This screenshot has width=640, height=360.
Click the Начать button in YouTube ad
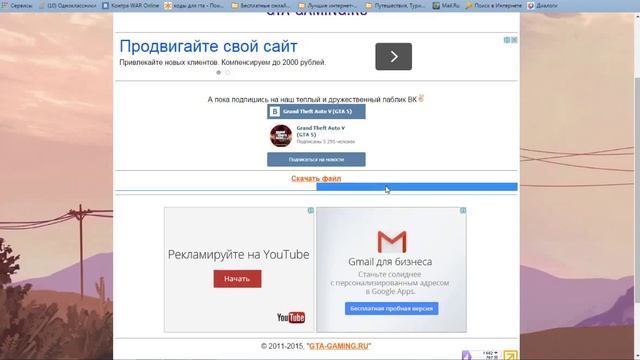[x=237, y=279]
